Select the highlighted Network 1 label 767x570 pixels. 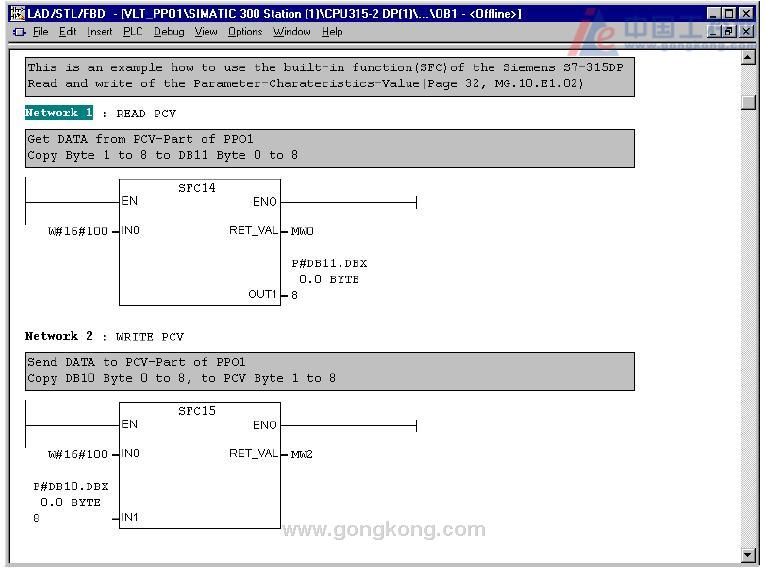pos(59,113)
